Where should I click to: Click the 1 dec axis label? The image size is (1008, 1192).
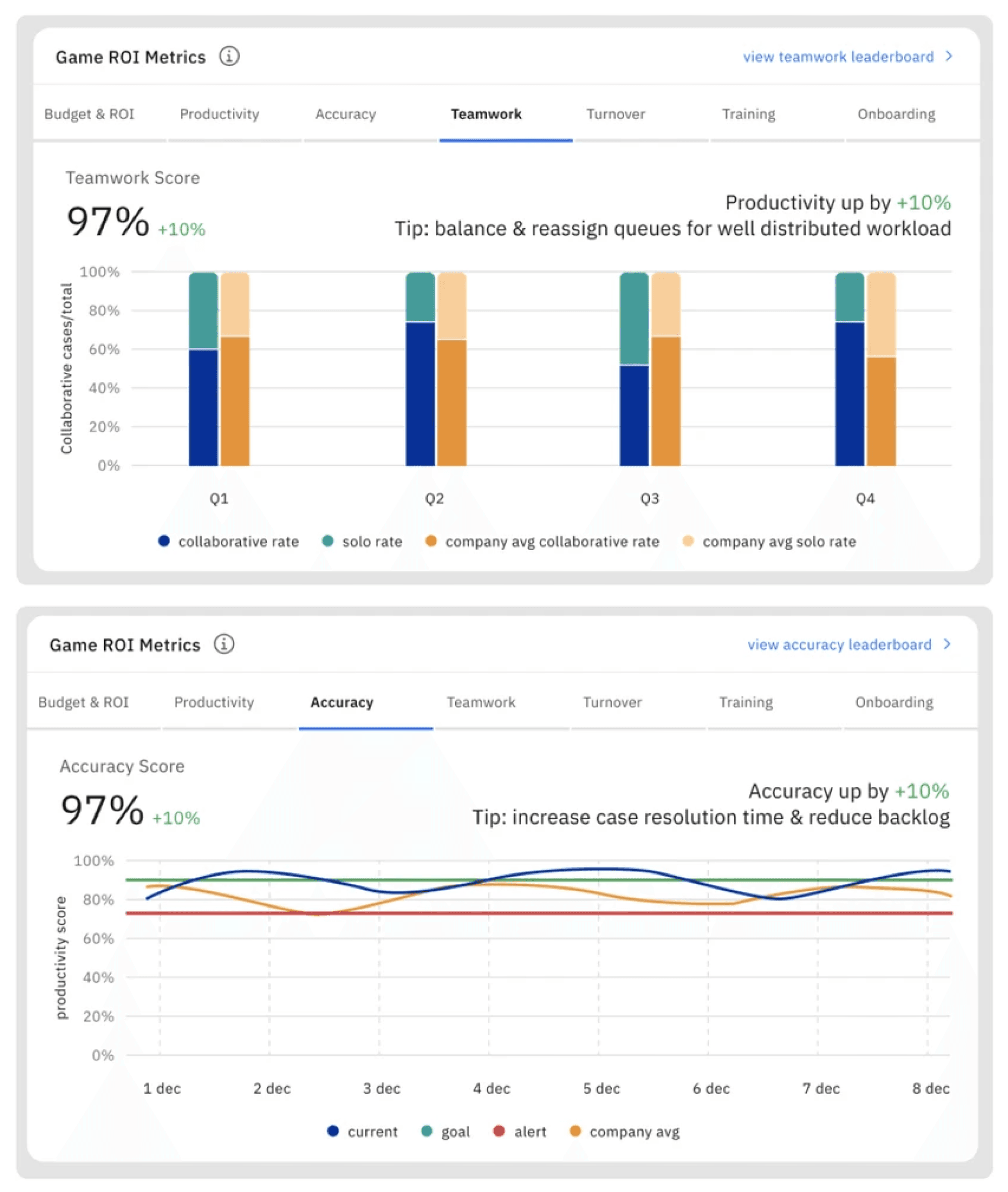[162, 1088]
